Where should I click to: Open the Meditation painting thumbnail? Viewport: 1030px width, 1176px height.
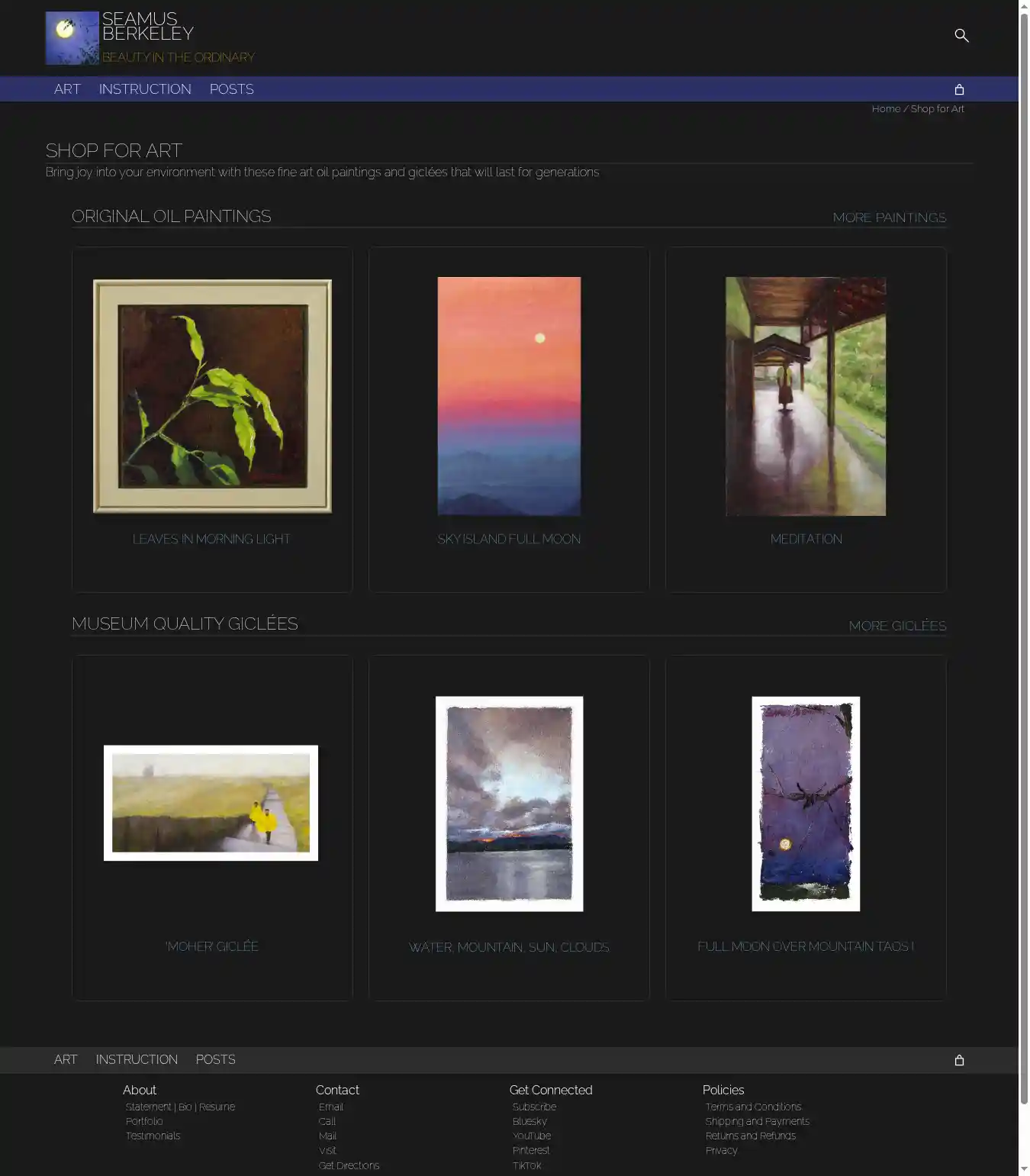[806, 396]
